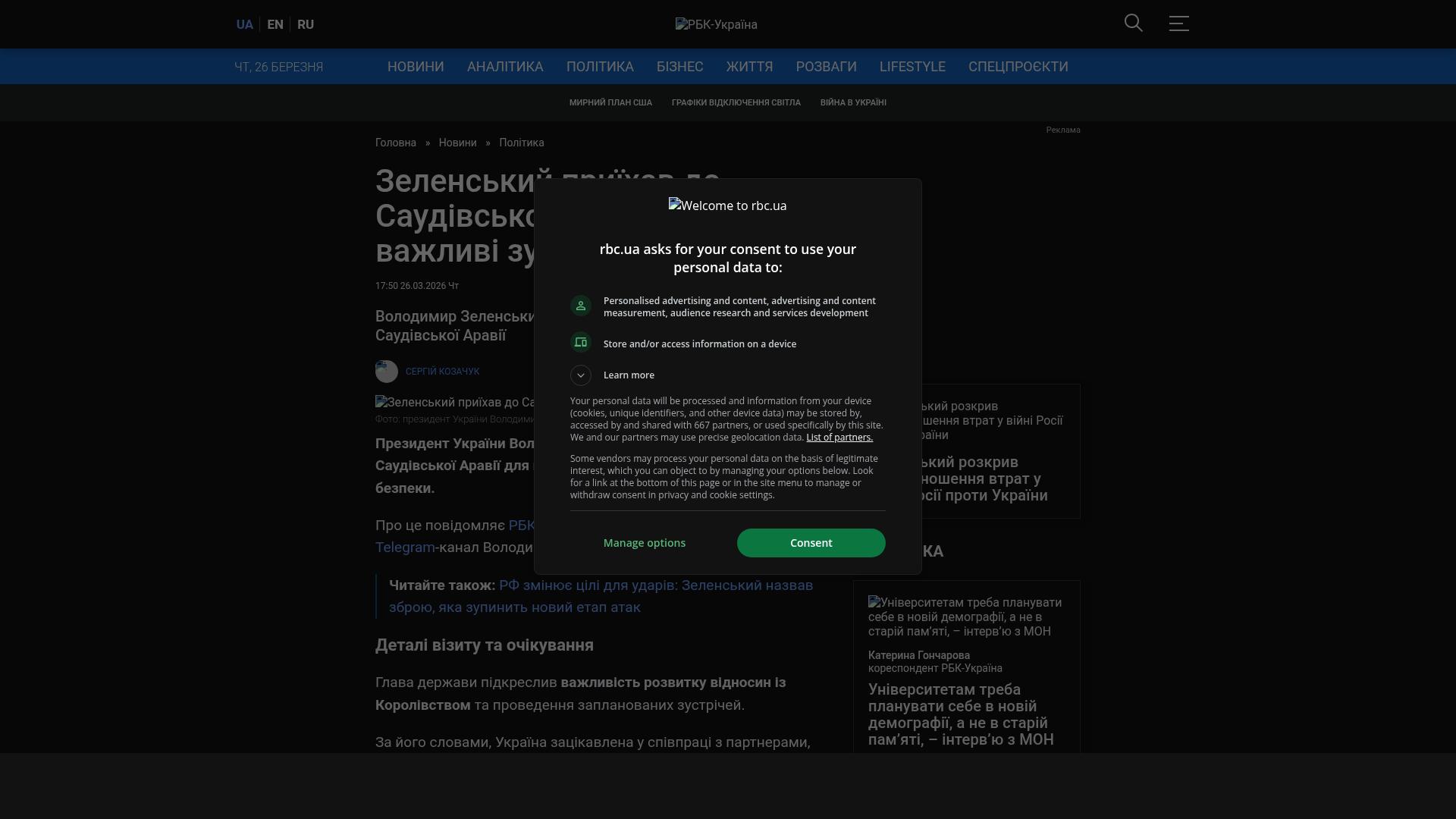Open the НОВИНИ menu item
This screenshot has width=1456, height=819.
coord(416,67)
